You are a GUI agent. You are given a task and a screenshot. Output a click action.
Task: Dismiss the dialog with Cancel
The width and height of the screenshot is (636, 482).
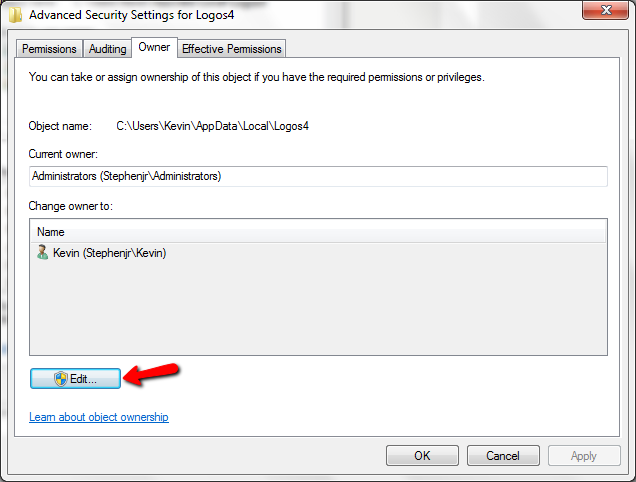pyautogui.click(x=503, y=456)
